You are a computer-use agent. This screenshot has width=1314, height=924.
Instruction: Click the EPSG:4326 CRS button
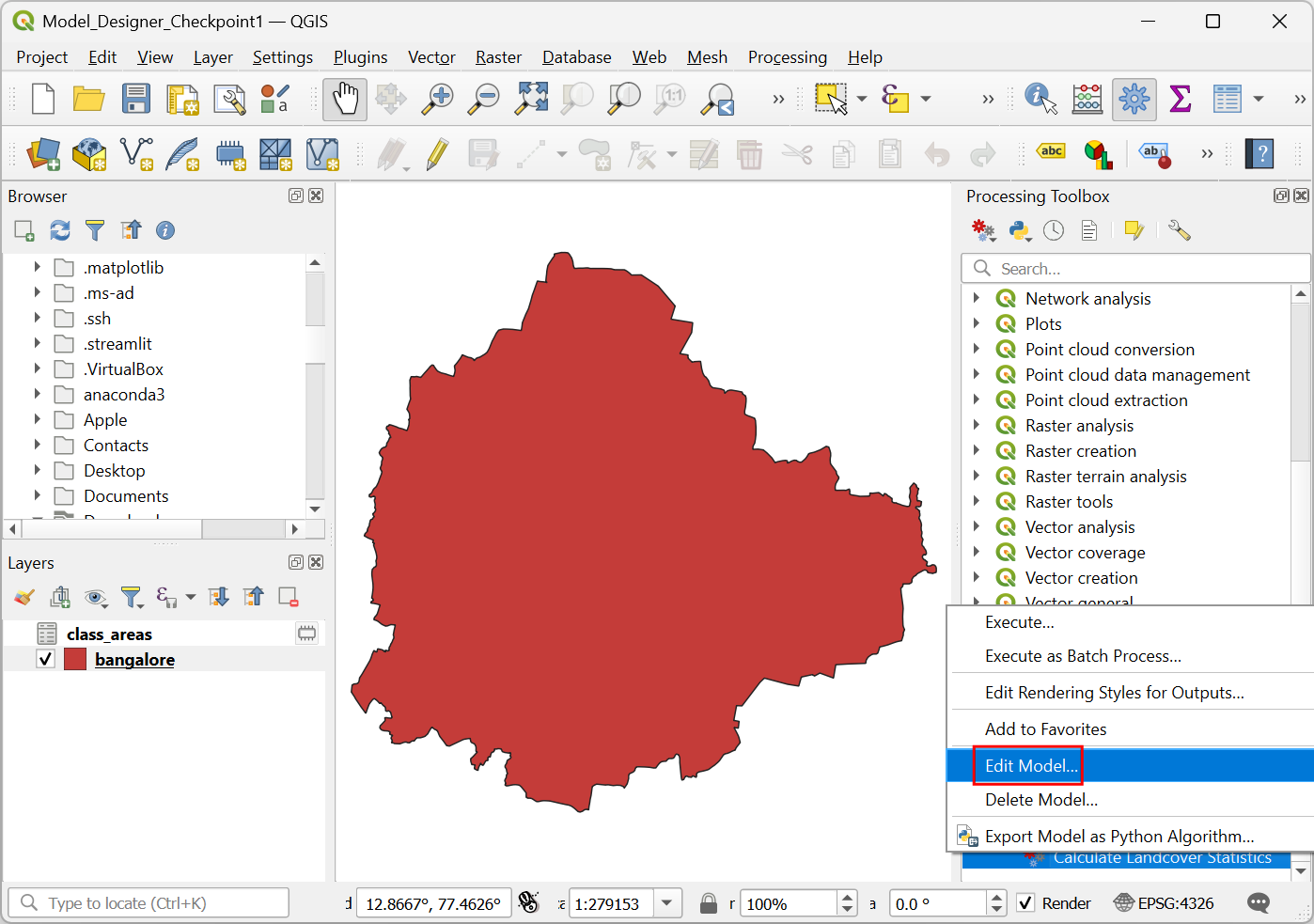(x=1164, y=903)
